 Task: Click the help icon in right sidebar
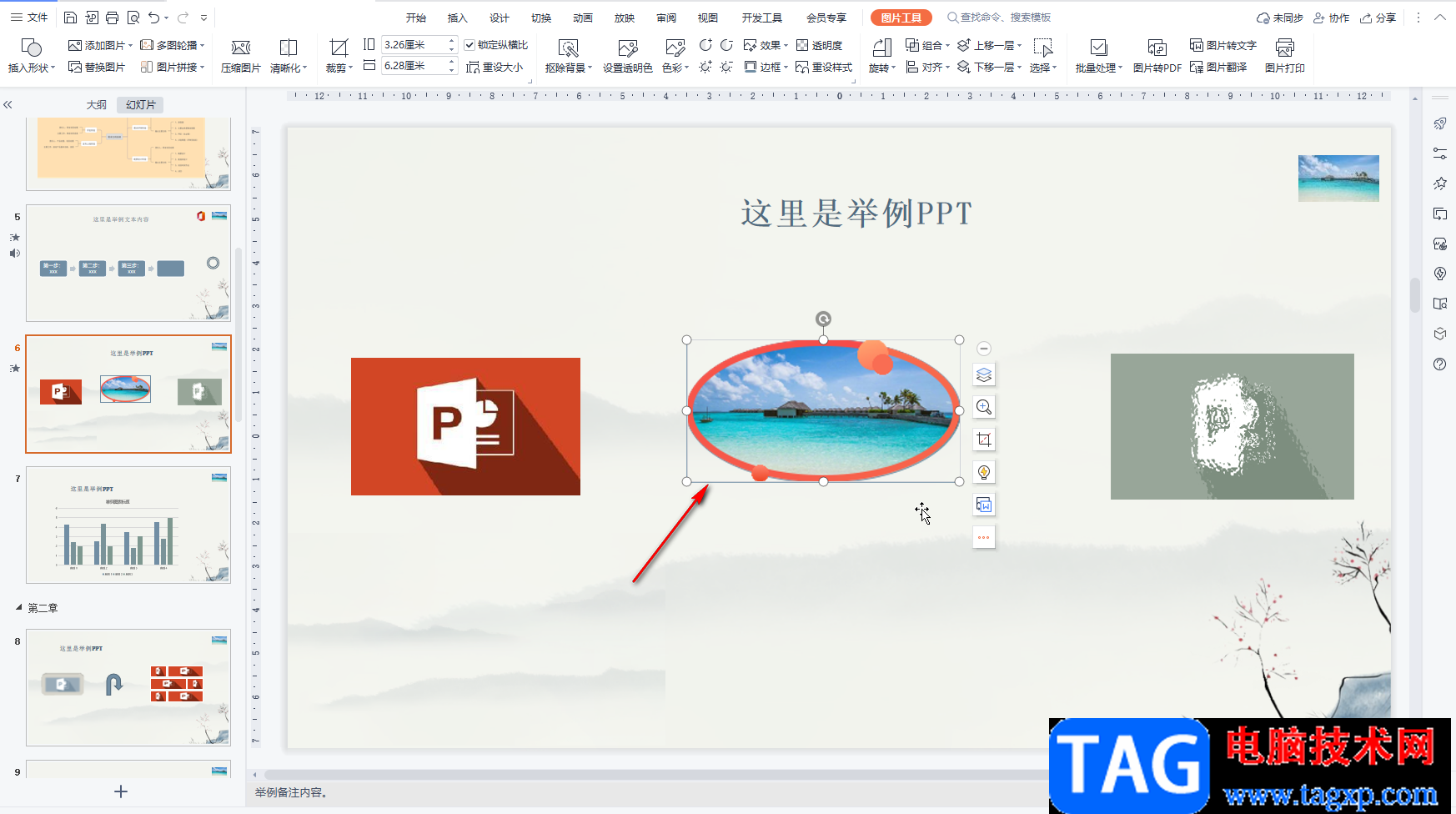[1439, 364]
